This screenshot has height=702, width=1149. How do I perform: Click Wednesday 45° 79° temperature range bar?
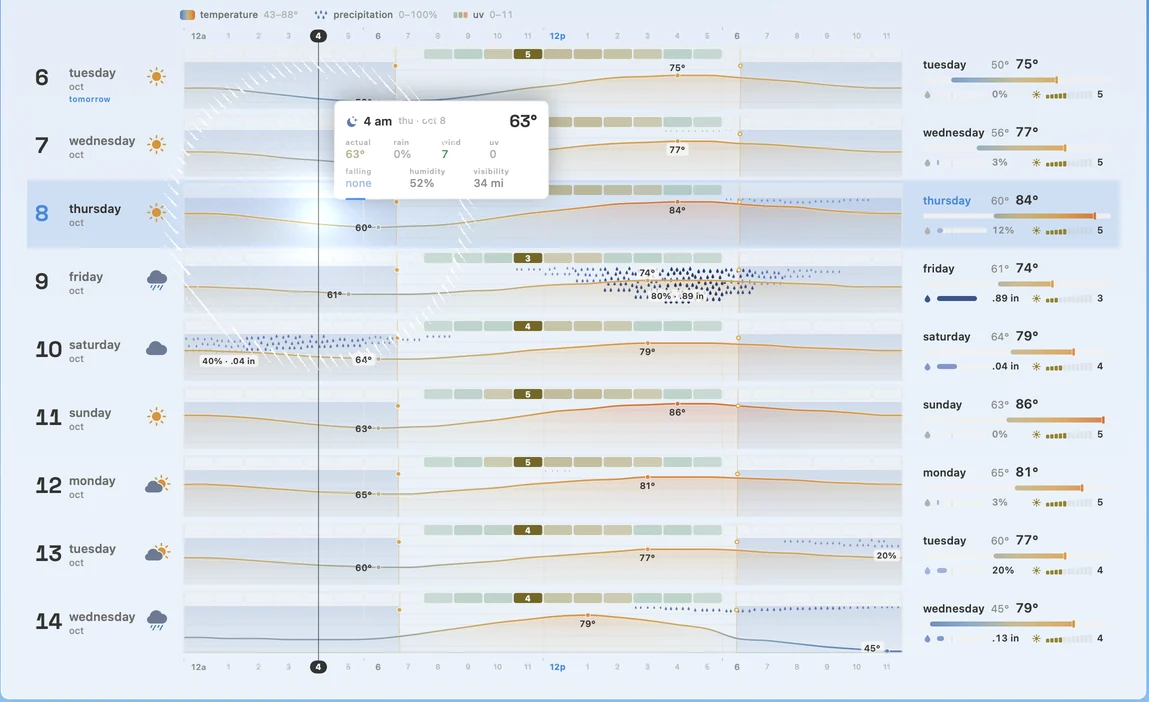pyautogui.click(x=1002, y=624)
